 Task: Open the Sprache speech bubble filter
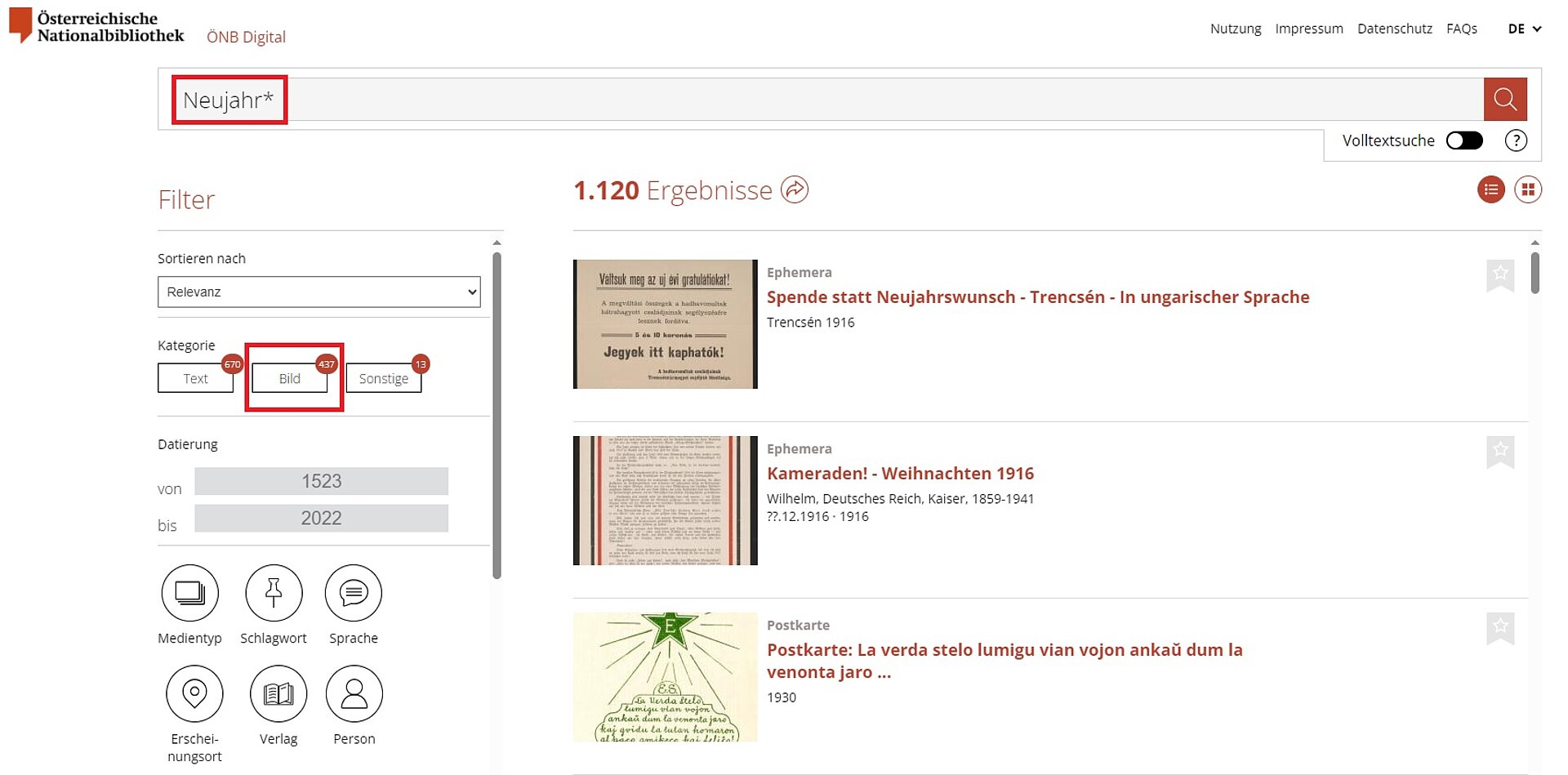354,593
